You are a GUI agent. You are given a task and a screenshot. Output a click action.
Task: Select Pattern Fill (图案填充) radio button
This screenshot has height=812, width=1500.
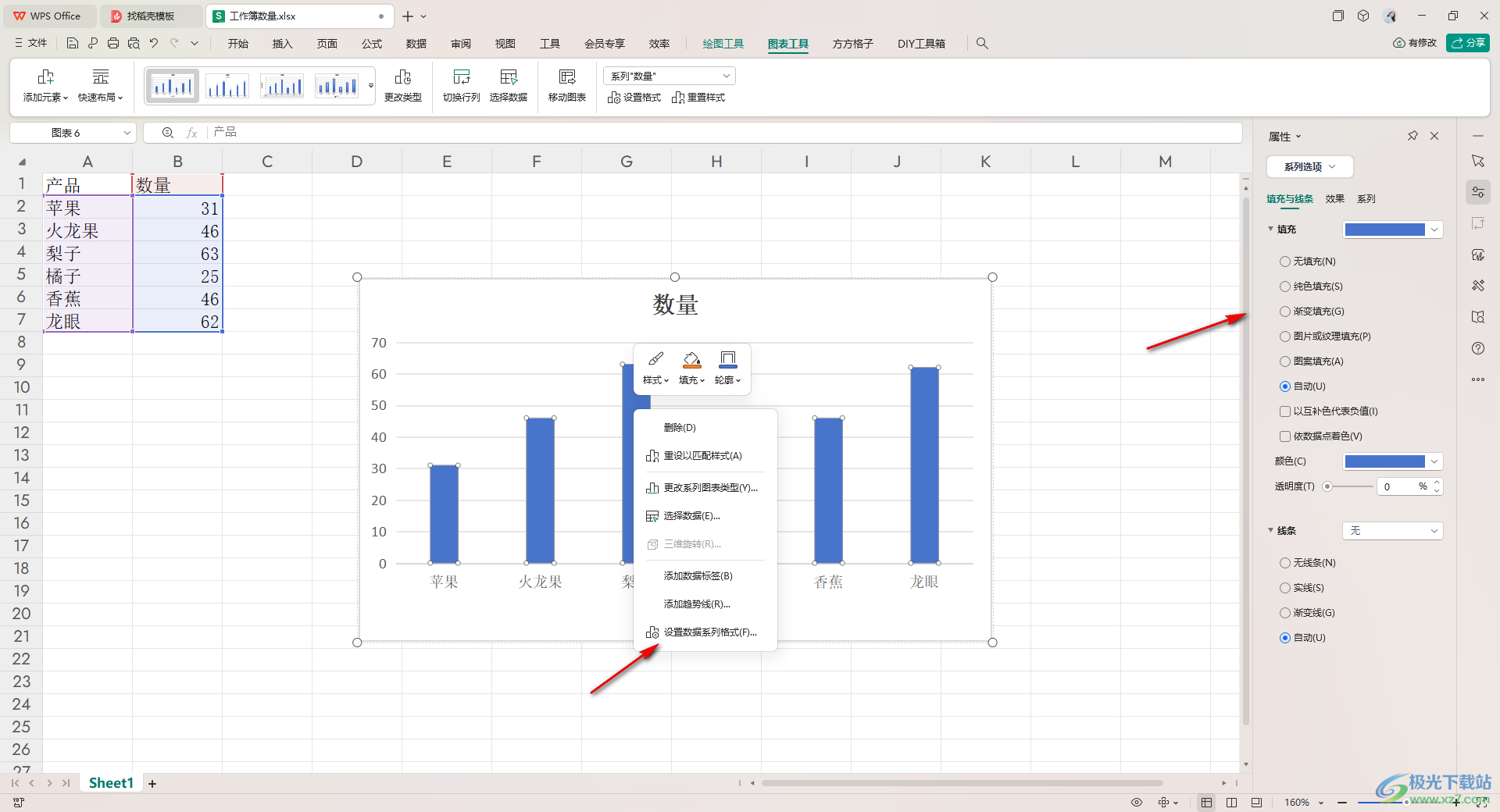point(1284,361)
